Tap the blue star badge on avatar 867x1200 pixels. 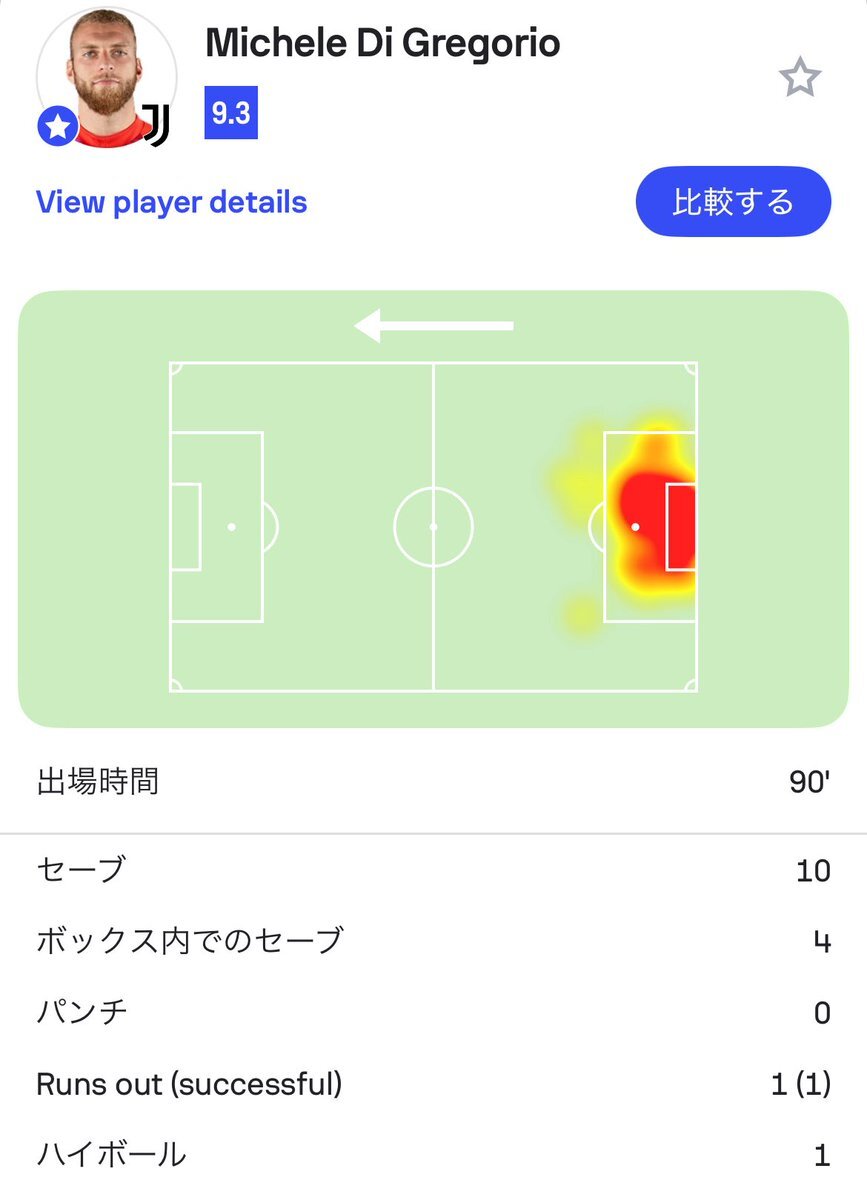58,127
